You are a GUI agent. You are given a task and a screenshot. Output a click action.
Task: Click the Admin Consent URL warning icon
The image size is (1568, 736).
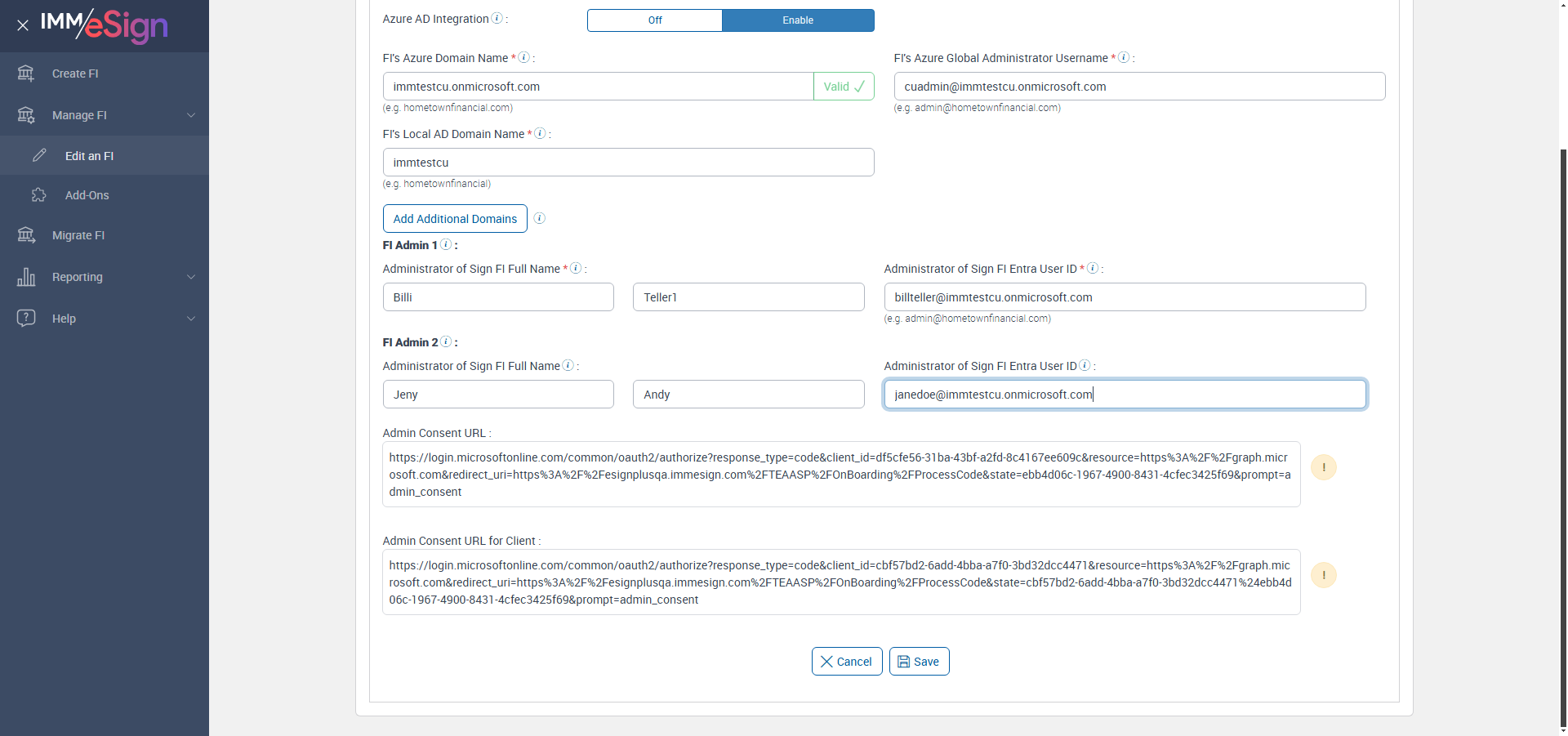click(1323, 467)
